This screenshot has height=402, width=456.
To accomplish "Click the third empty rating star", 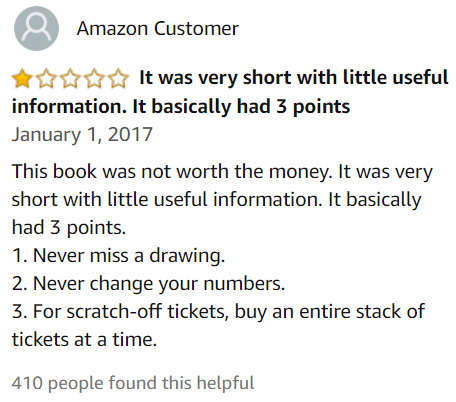I will click(x=70, y=79).
